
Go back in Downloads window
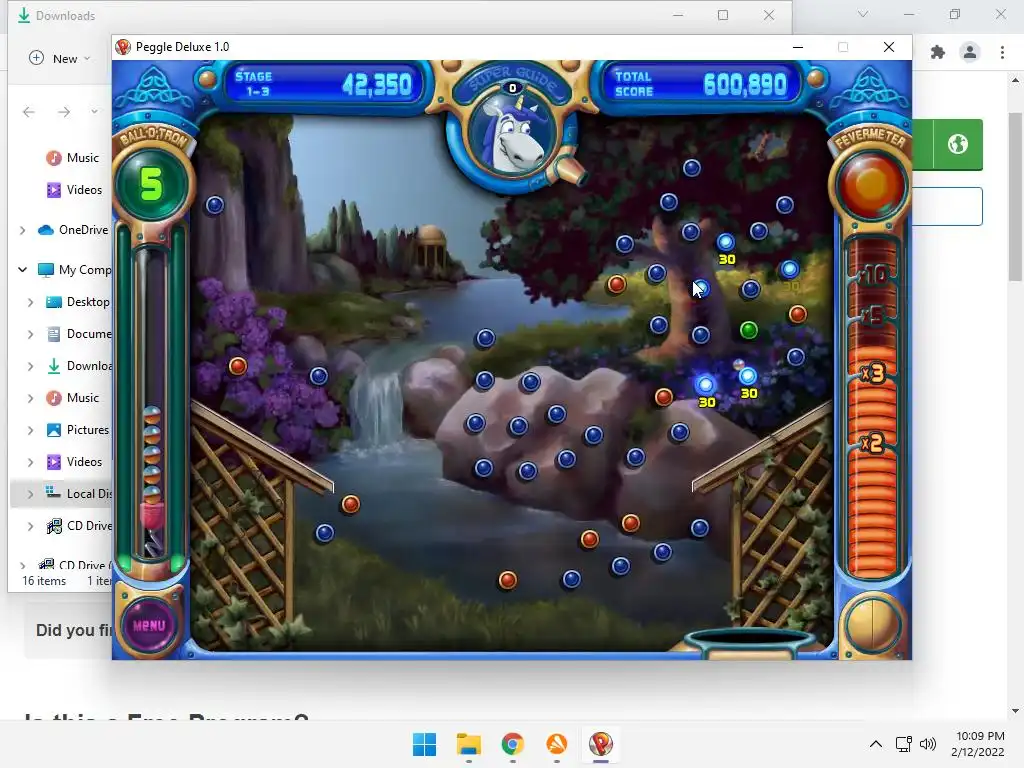coord(29,112)
